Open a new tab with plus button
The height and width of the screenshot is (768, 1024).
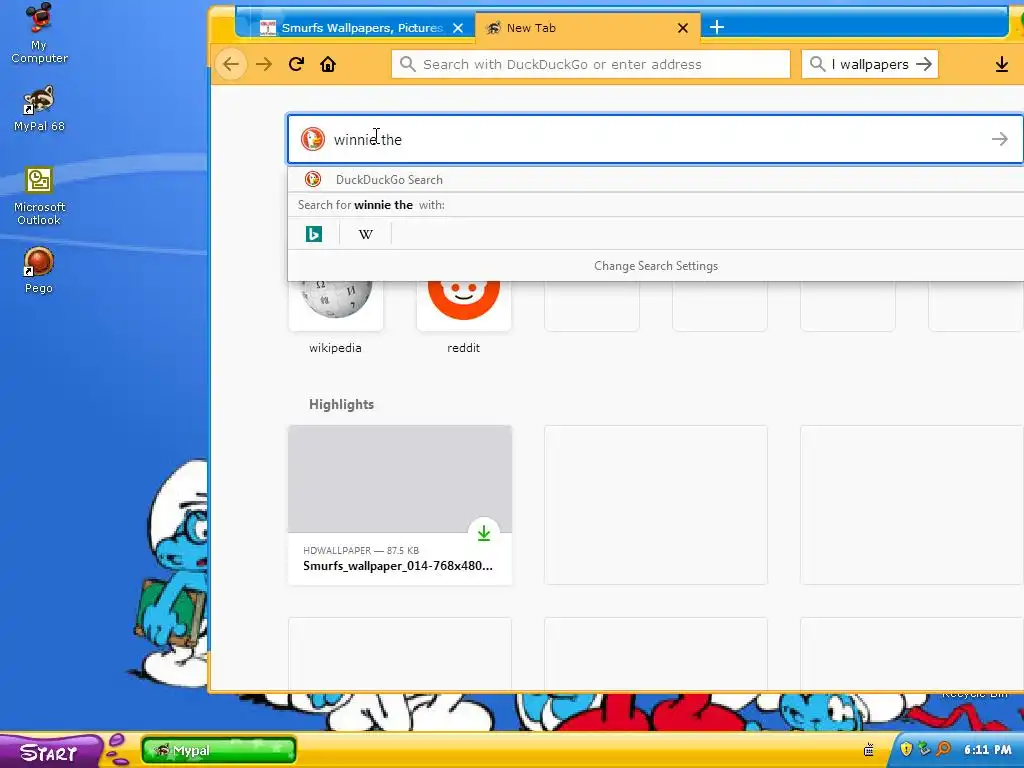pos(716,27)
